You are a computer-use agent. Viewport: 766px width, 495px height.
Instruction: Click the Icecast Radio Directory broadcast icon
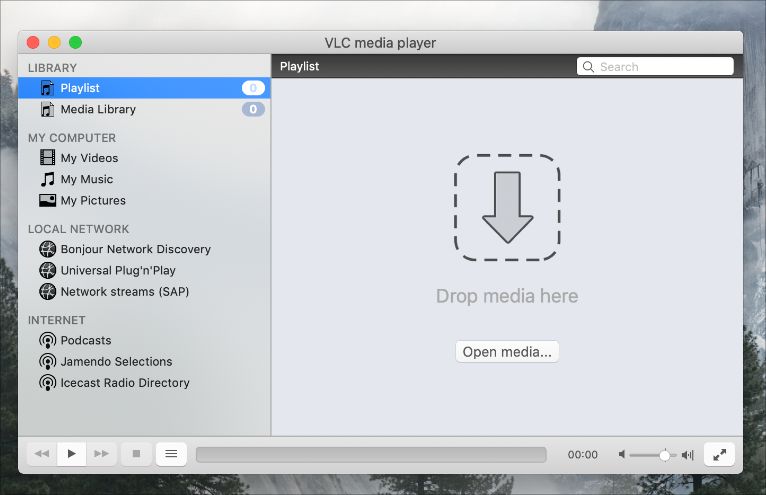click(x=47, y=383)
